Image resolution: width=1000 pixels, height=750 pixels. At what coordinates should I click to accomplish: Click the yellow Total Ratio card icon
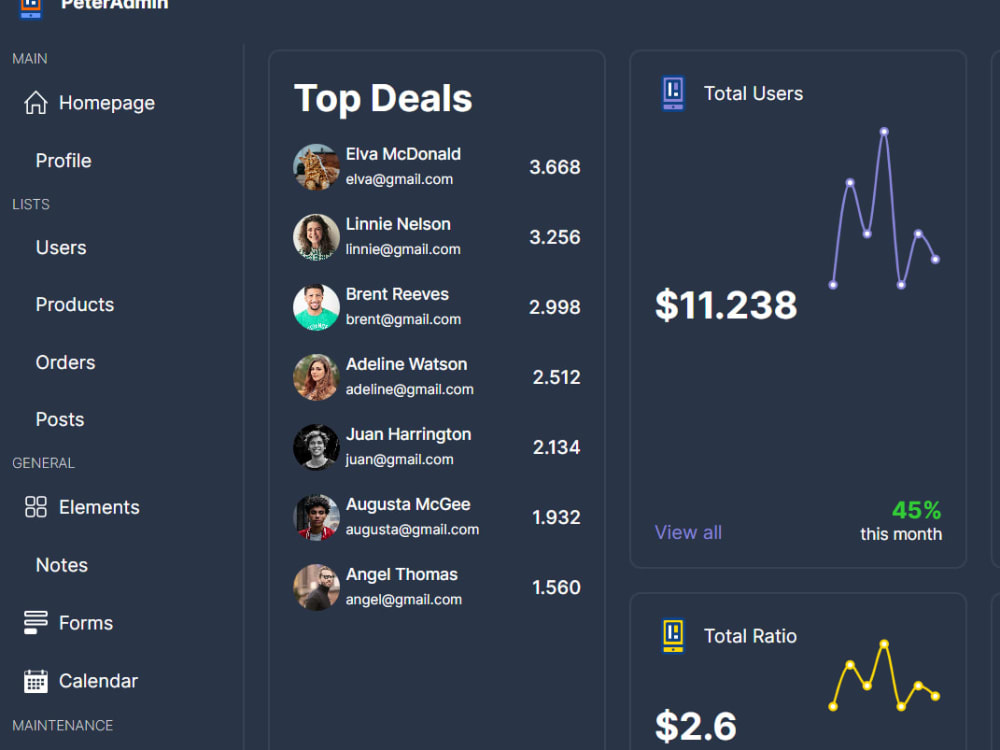(673, 636)
